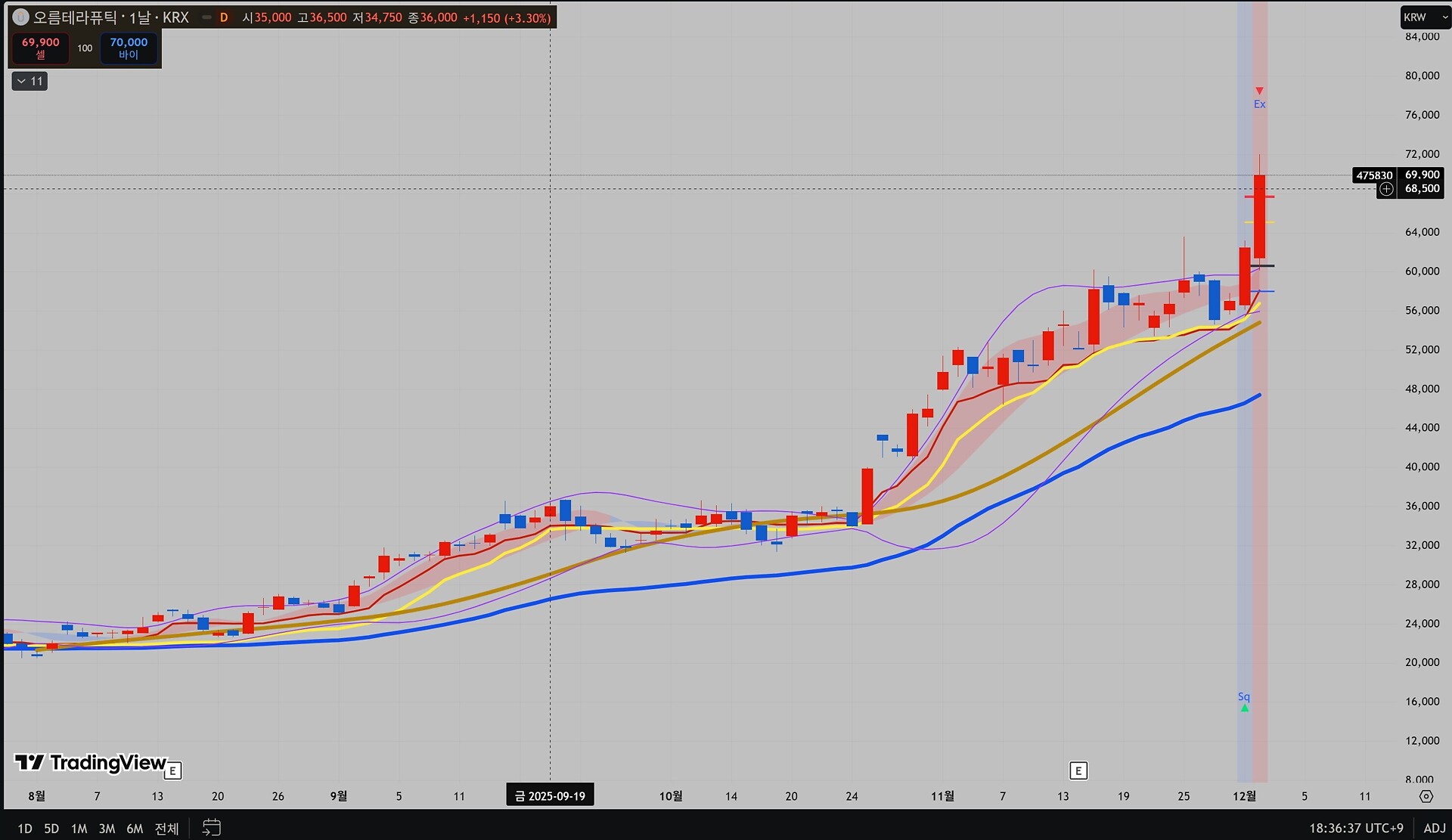Click the green Sq triangle marker
The width and height of the screenshot is (1452, 840).
[x=1244, y=708]
